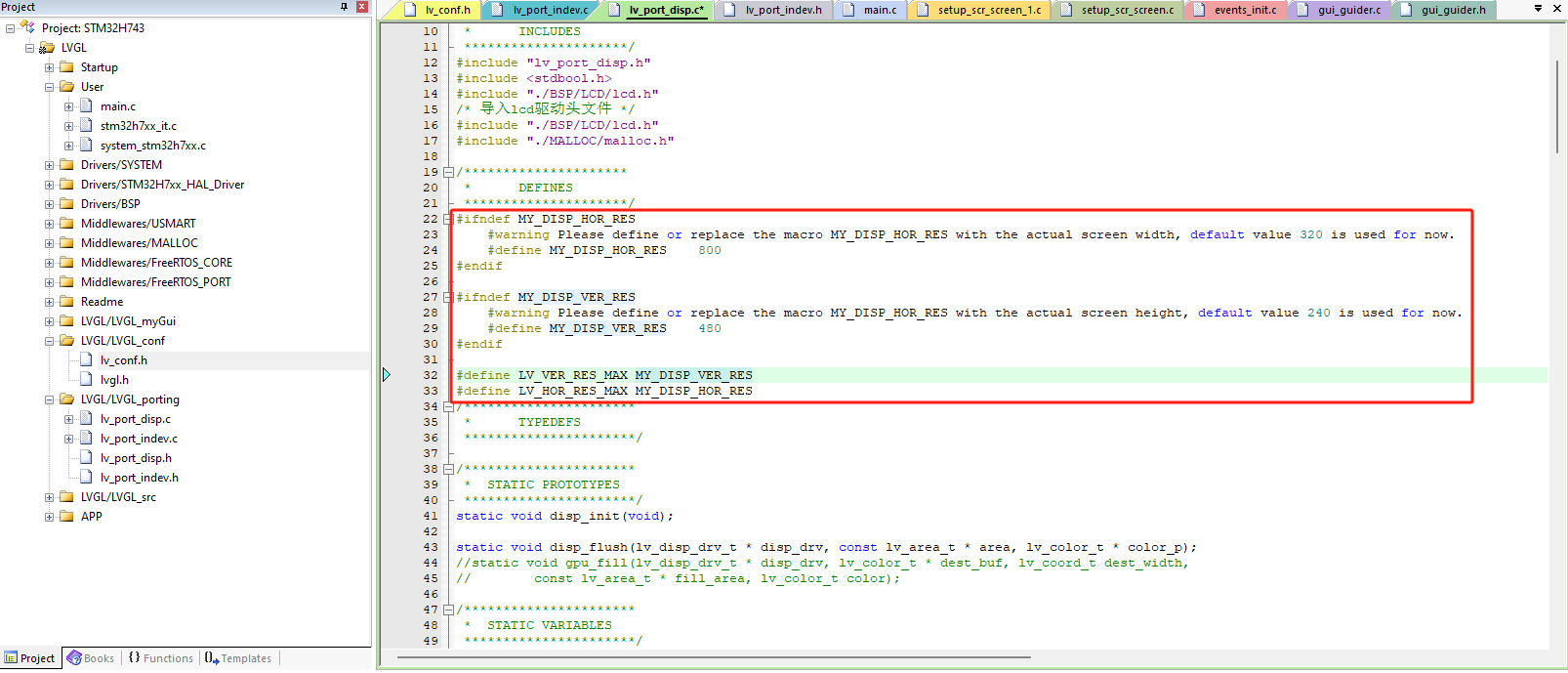Screen dimensions: 1568x673
Task: Collapse the LVGL/LVGL_porting group
Action: (x=49, y=400)
